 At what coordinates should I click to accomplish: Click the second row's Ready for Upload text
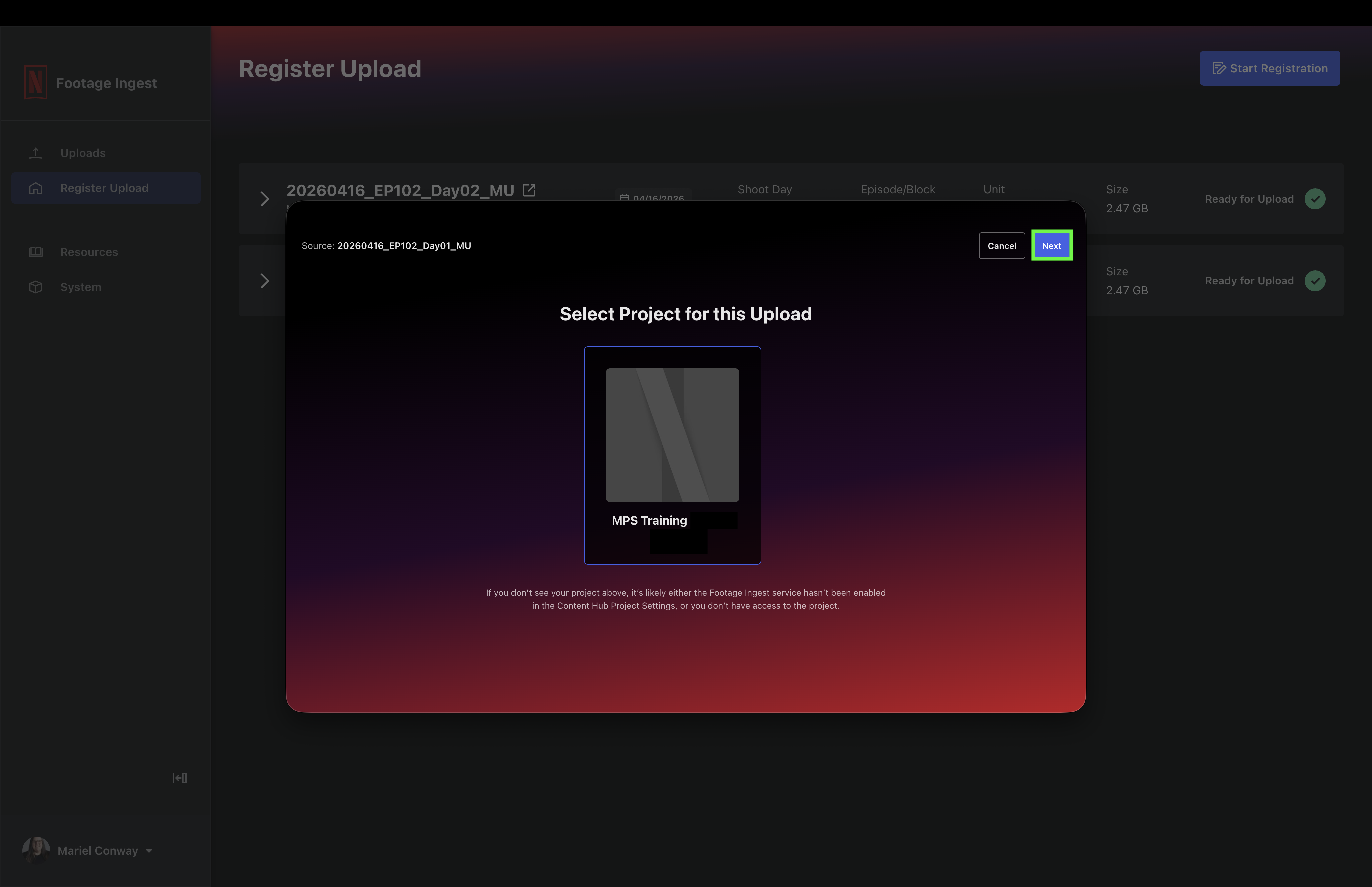(1249, 281)
